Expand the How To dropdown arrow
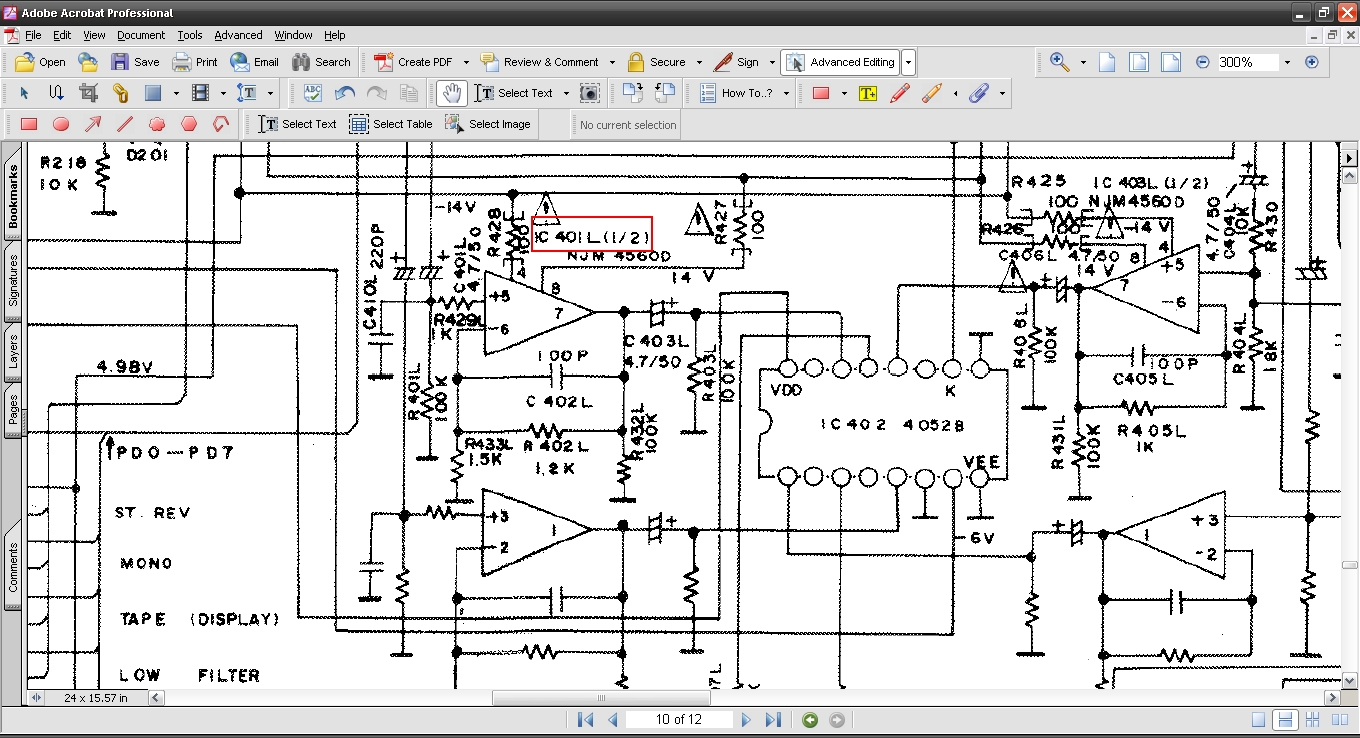Screen dimensions: 1360x738 tap(786, 93)
